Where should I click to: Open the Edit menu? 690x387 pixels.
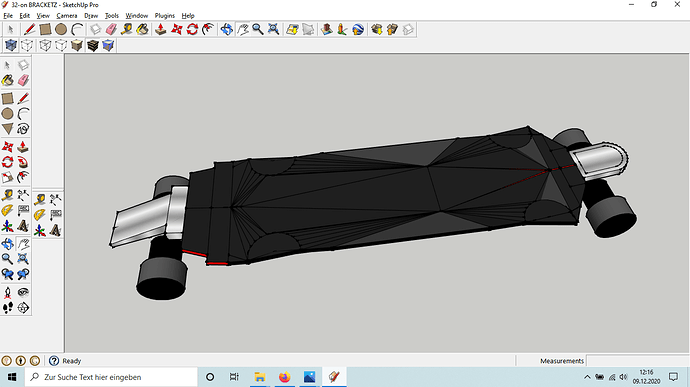(x=25, y=15)
